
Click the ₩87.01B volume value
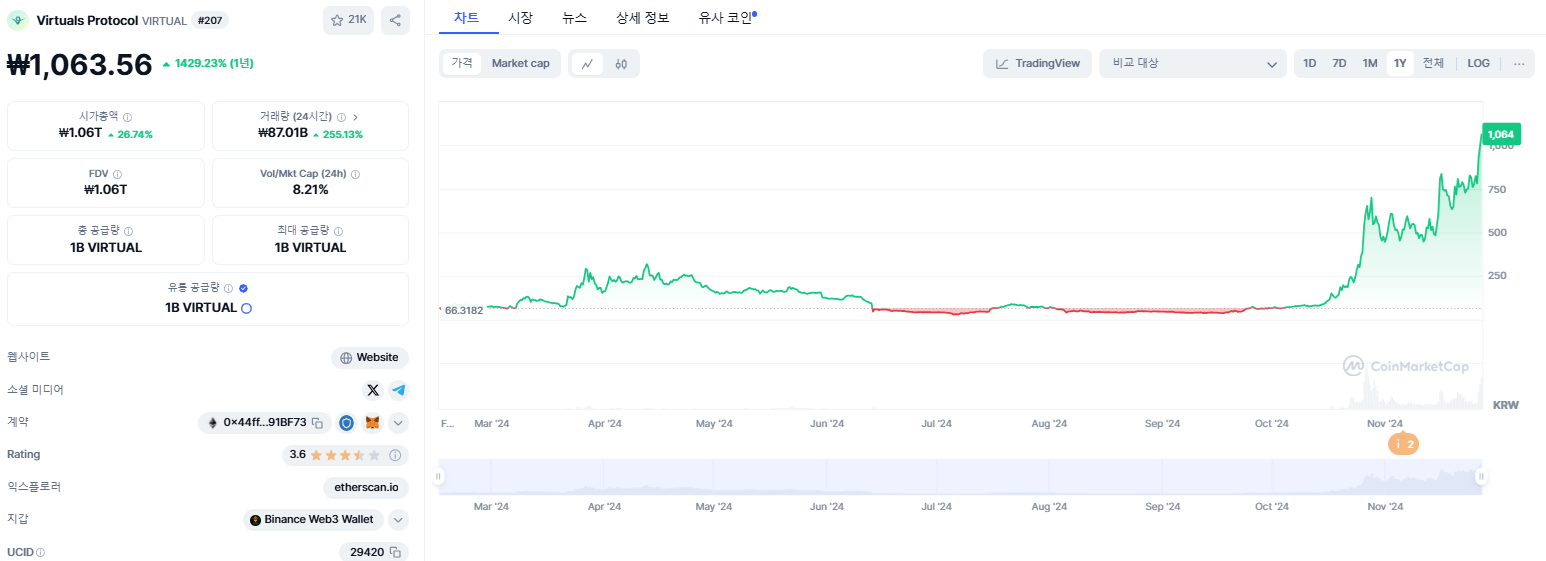point(282,133)
